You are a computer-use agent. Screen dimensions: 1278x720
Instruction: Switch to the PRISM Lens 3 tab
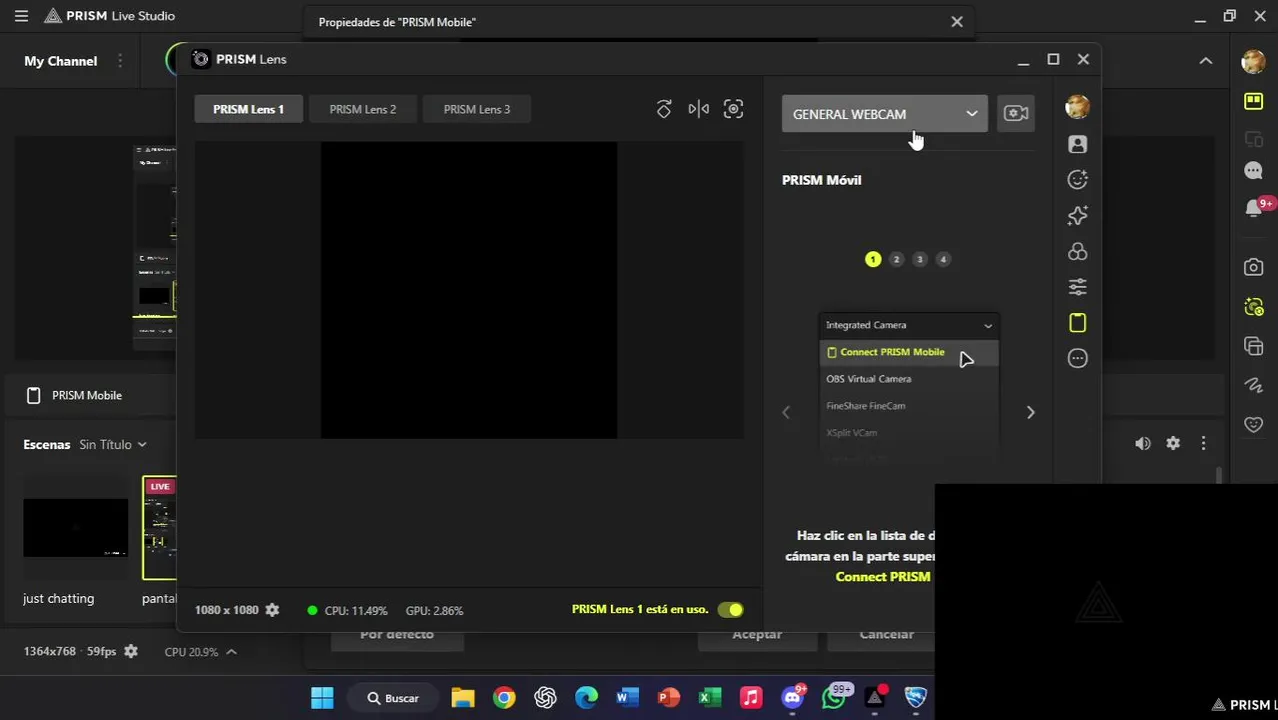coord(477,109)
